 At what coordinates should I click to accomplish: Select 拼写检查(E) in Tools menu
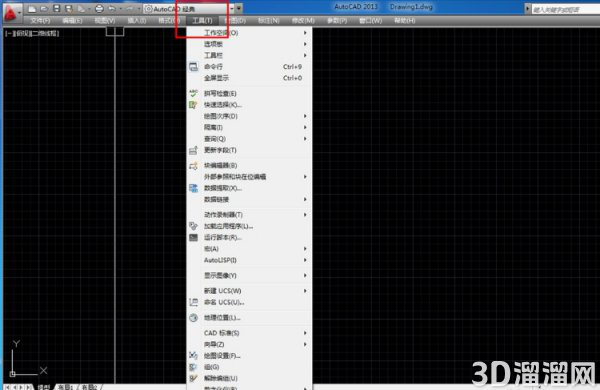click(249, 93)
